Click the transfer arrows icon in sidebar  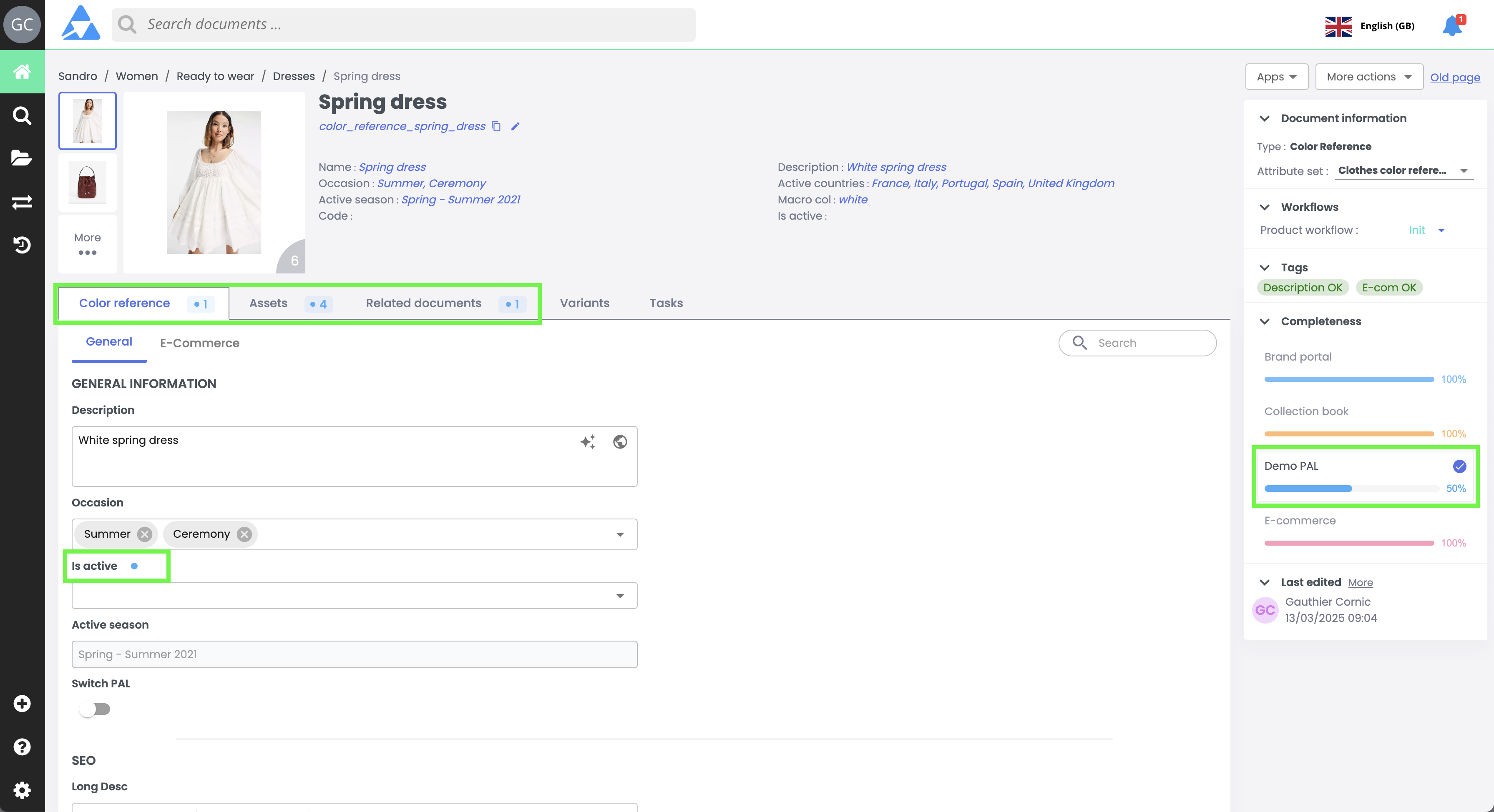pyautogui.click(x=22, y=202)
